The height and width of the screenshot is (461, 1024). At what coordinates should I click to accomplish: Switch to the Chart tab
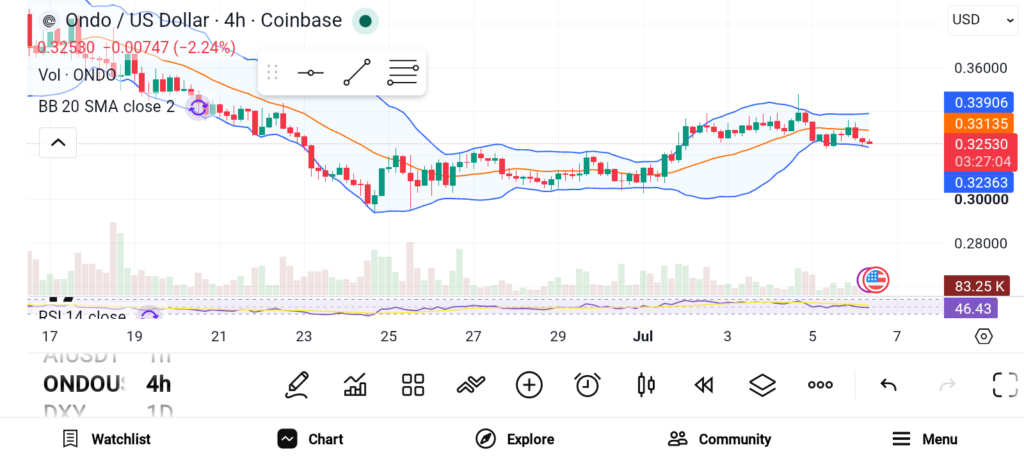click(310, 439)
